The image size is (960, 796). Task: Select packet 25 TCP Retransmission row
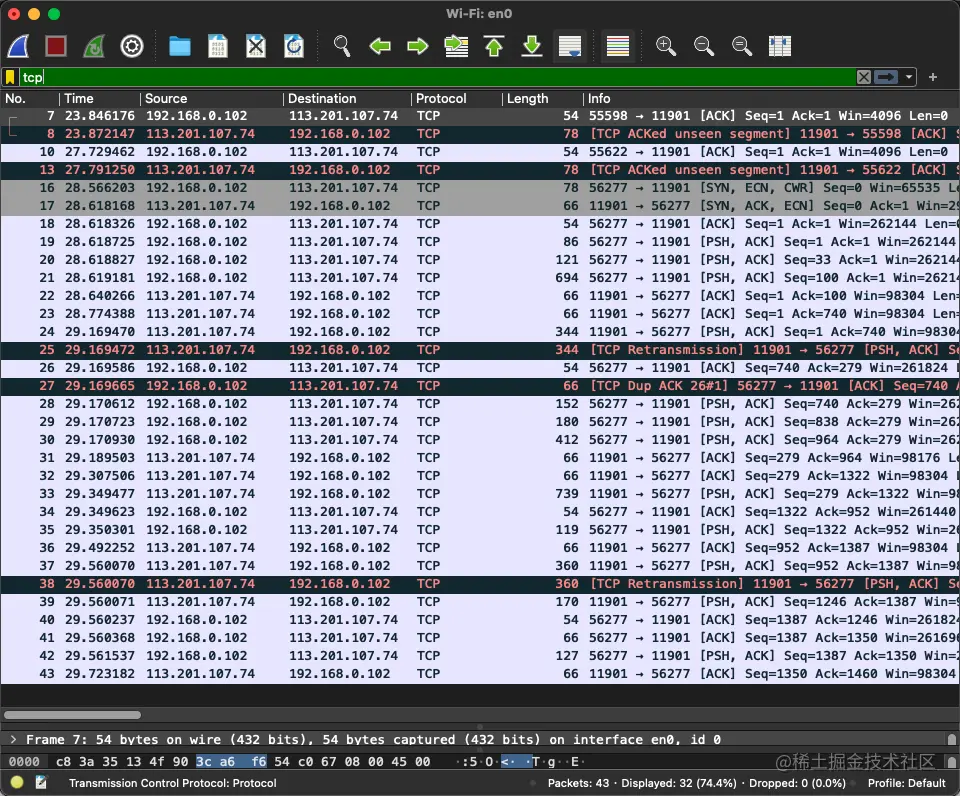coord(480,350)
